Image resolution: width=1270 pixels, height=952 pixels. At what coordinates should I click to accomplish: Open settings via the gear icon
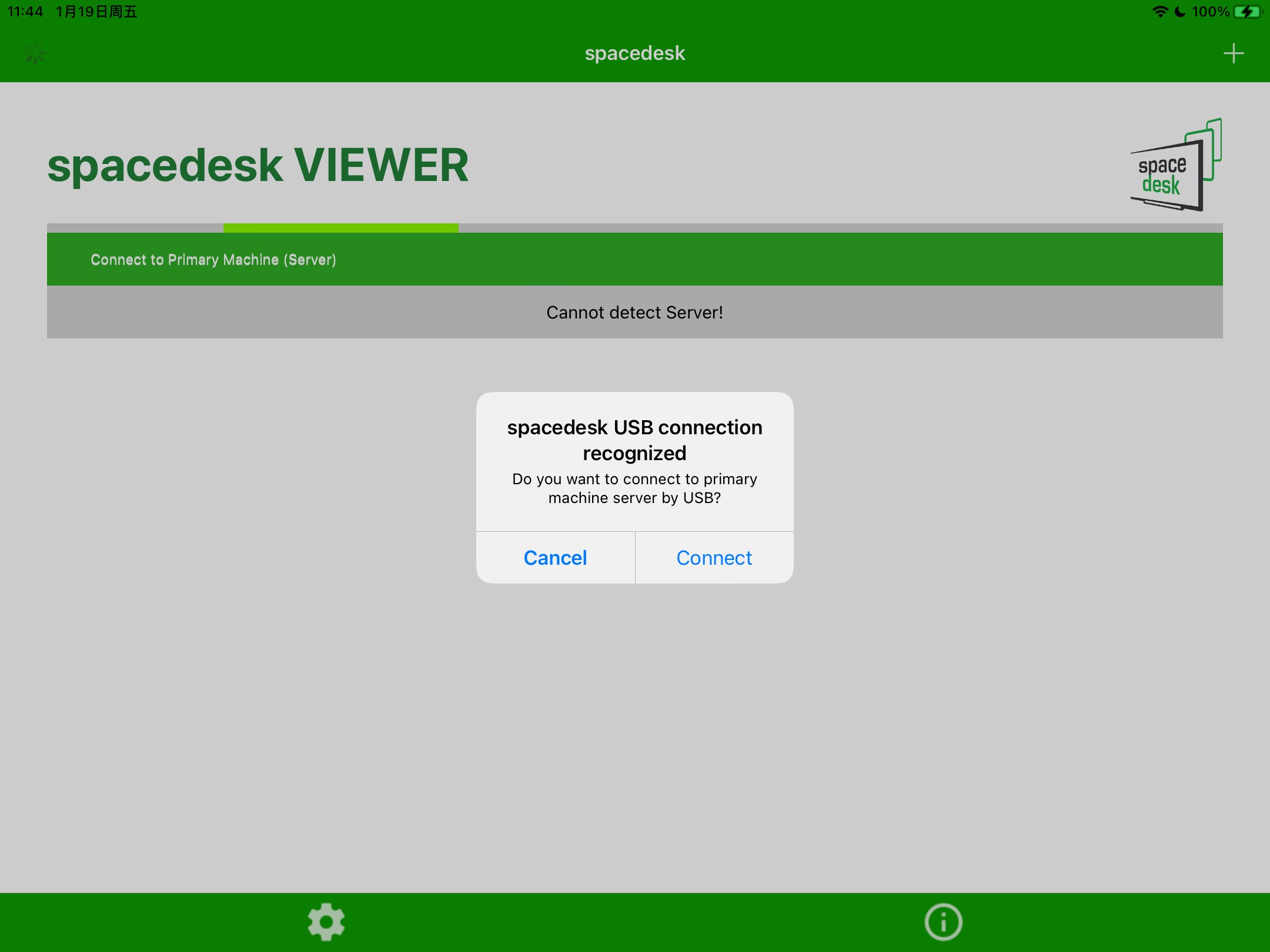pyautogui.click(x=326, y=921)
